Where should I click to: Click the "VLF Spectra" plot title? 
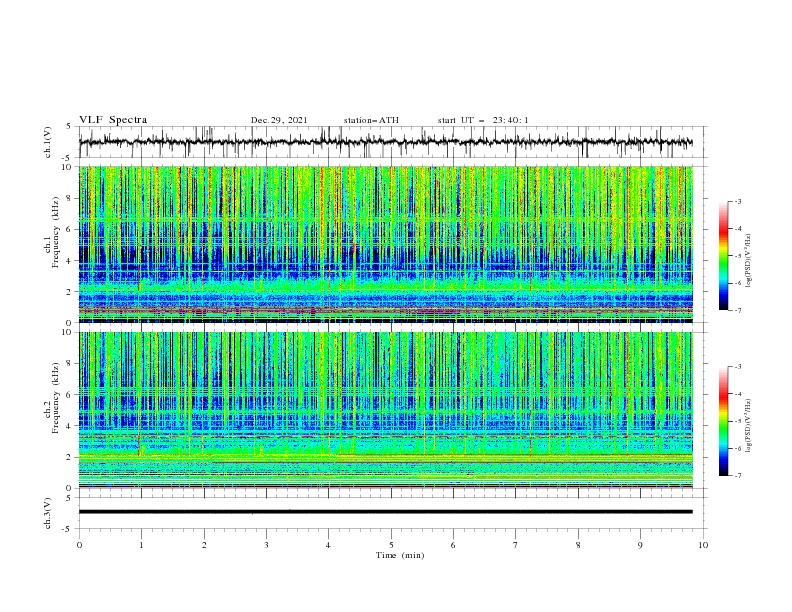(x=113, y=120)
